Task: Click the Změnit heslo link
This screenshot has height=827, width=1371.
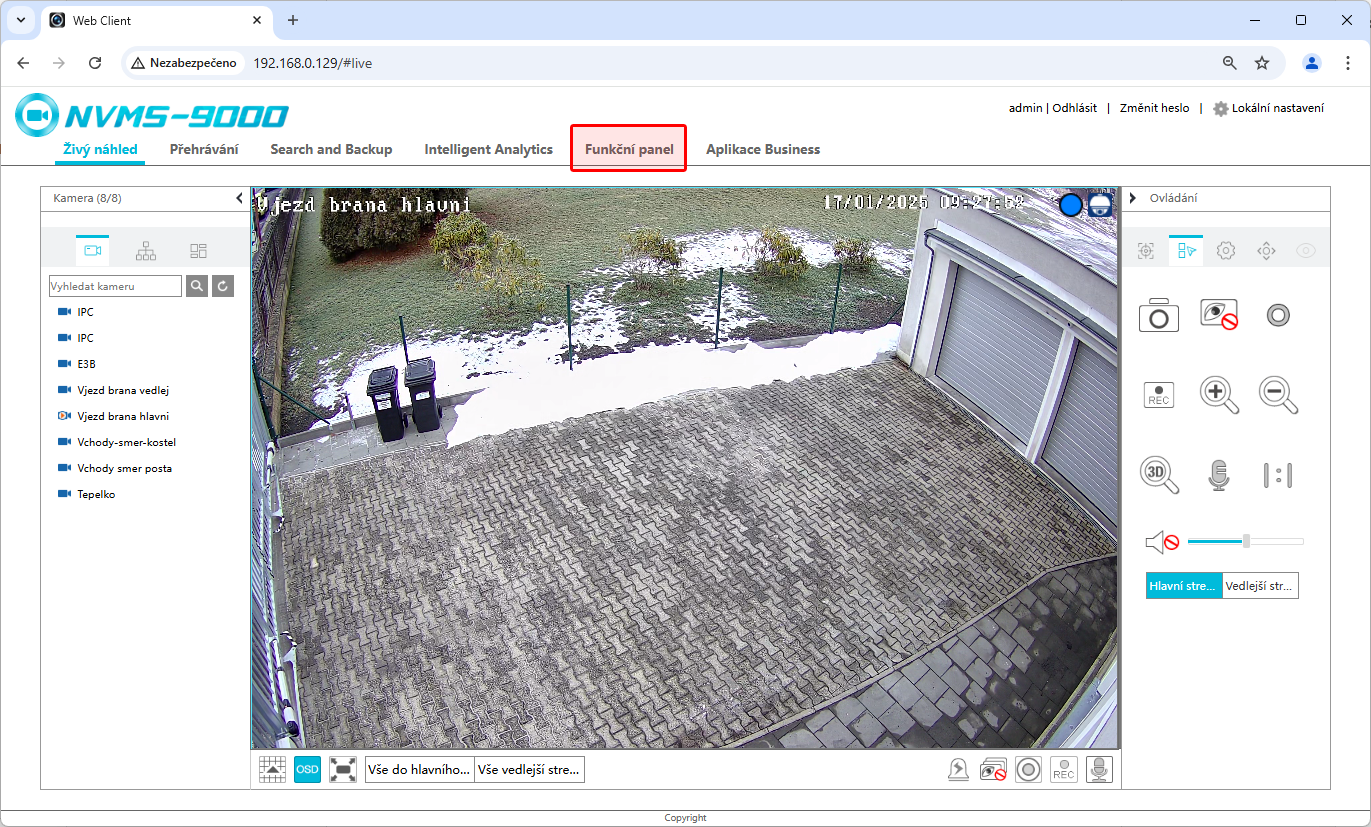Action: (x=1154, y=108)
